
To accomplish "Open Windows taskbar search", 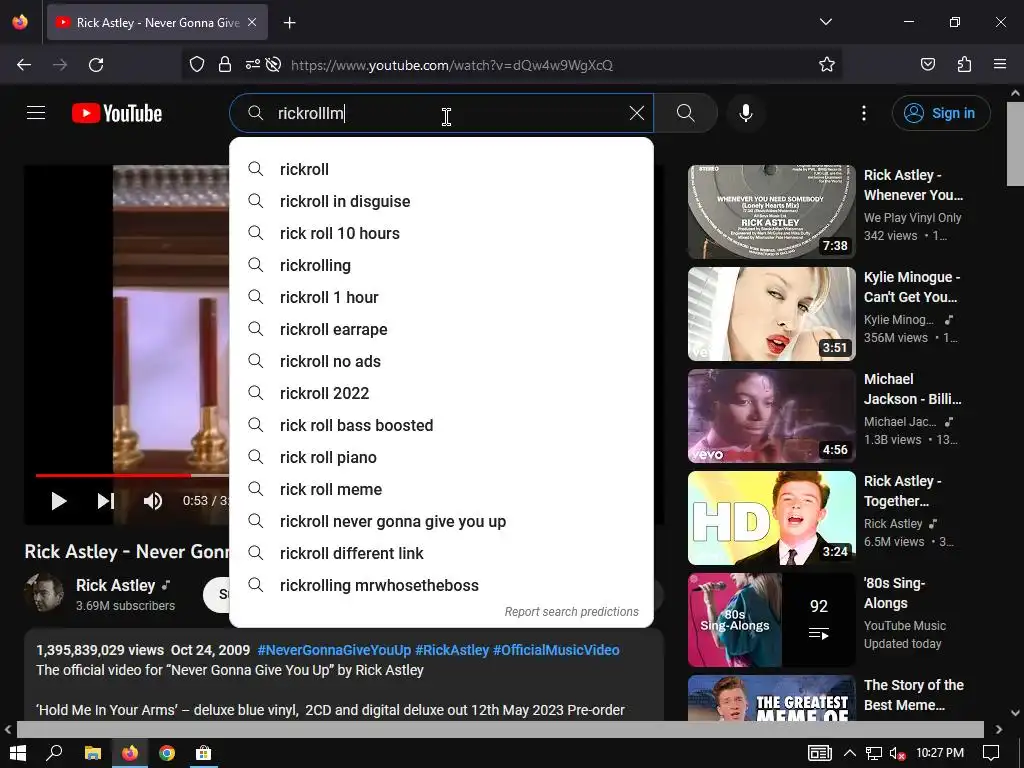I will point(55,753).
